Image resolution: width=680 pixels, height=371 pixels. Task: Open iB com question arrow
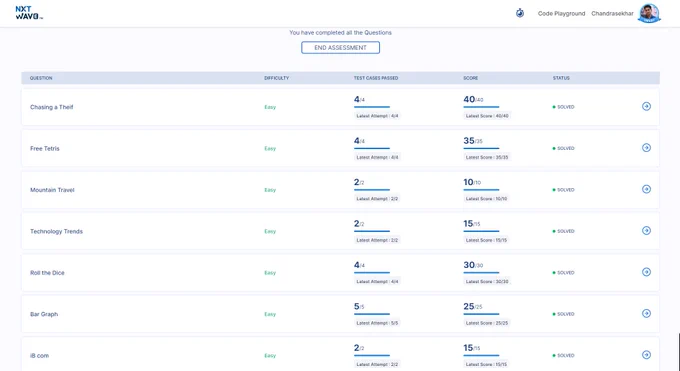646,355
